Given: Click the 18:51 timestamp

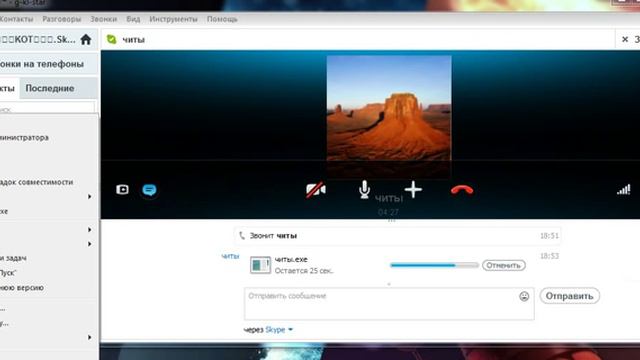Looking at the screenshot, I should [549, 236].
